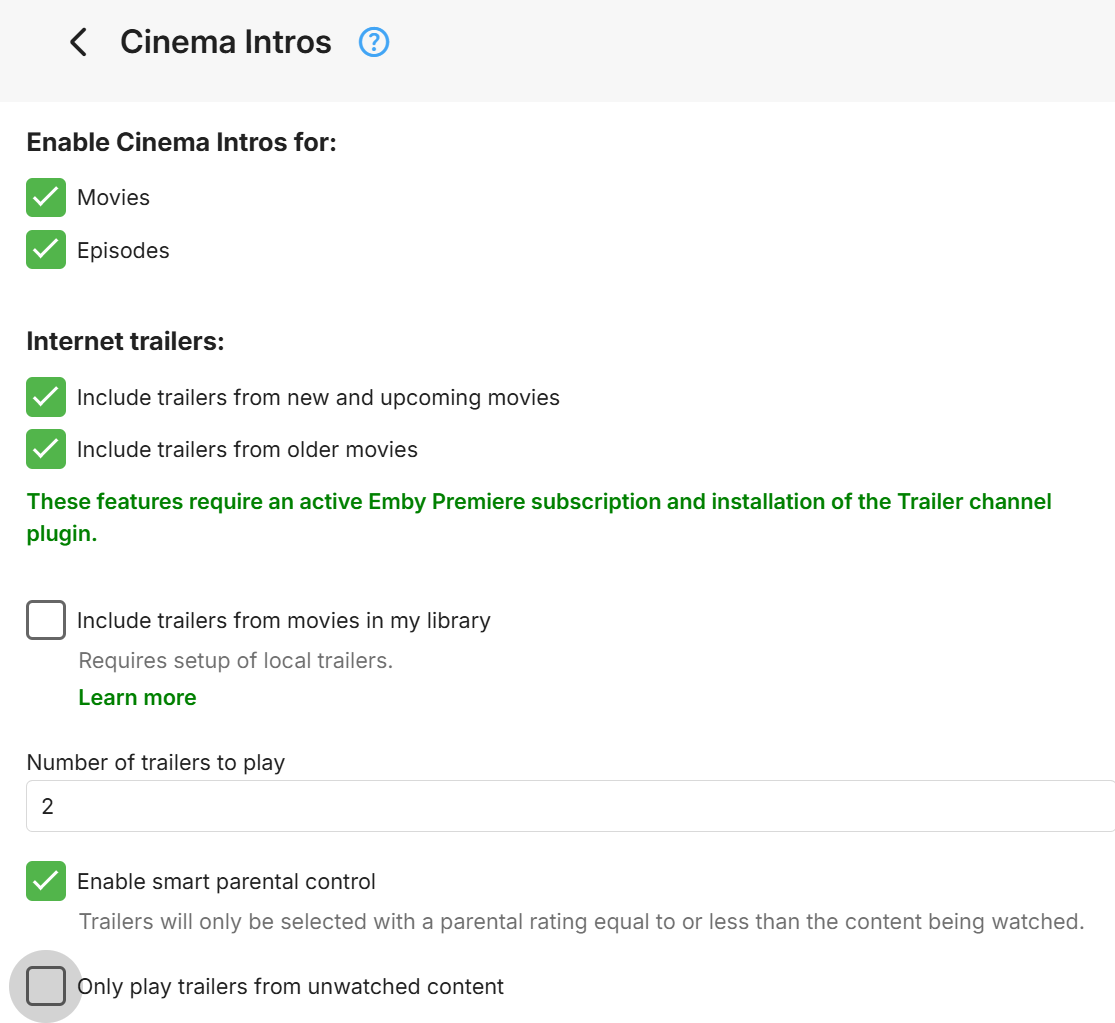Click 'Requires setup of local trailers' description
The height and width of the screenshot is (1023, 1115).
[x=235, y=661]
